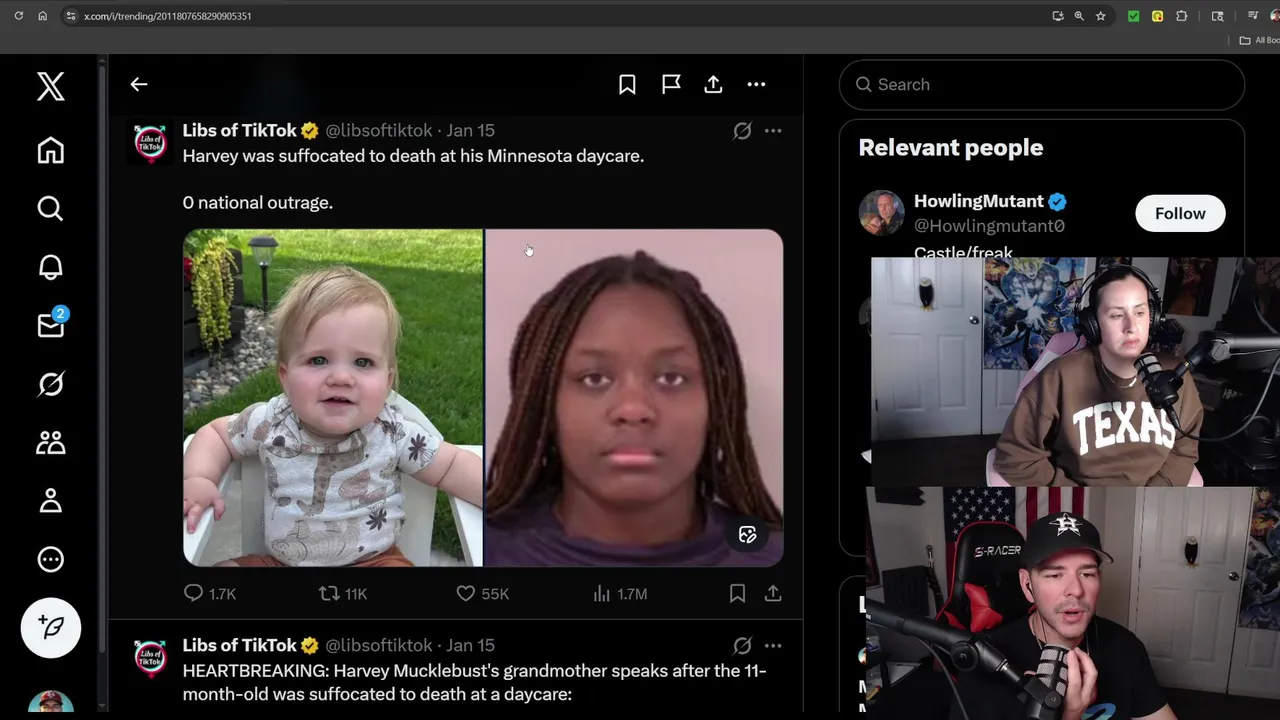Open @Howlingmutant0 handle link
The height and width of the screenshot is (720, 1280).
989,226
